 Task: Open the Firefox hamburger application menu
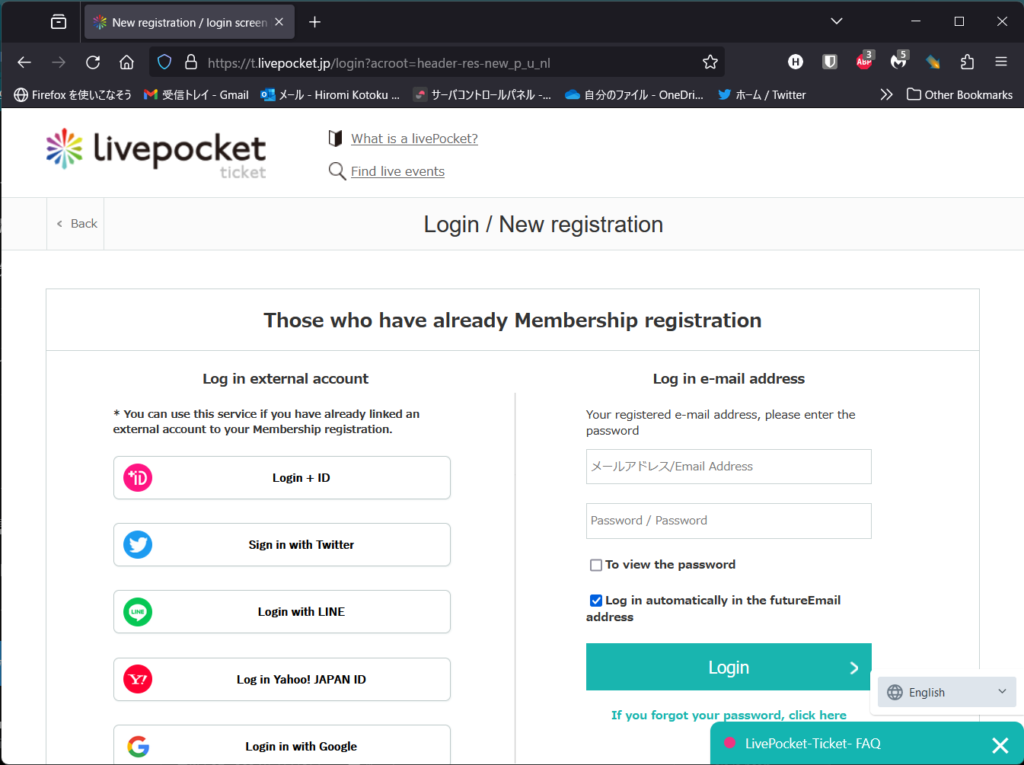click(1001, 62)
